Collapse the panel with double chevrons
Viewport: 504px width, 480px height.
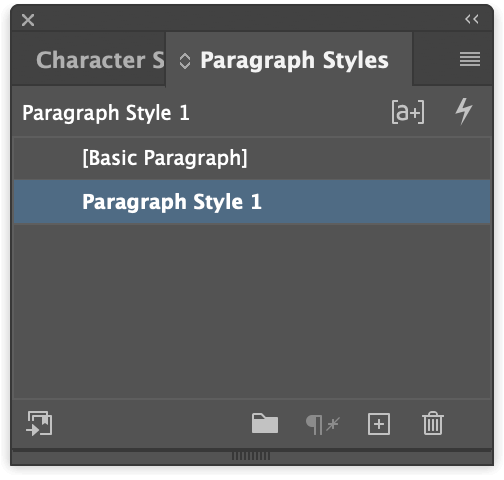(472, 19)
